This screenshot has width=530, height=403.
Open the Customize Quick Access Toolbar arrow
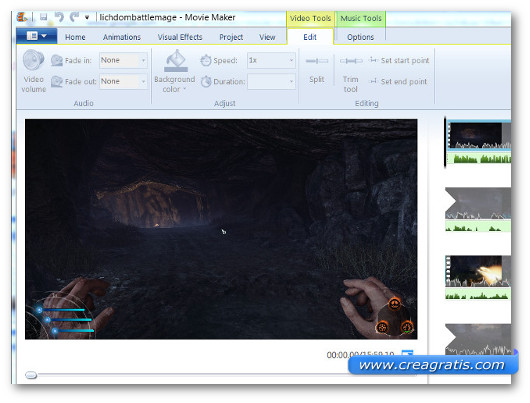(x=87, y=17)
